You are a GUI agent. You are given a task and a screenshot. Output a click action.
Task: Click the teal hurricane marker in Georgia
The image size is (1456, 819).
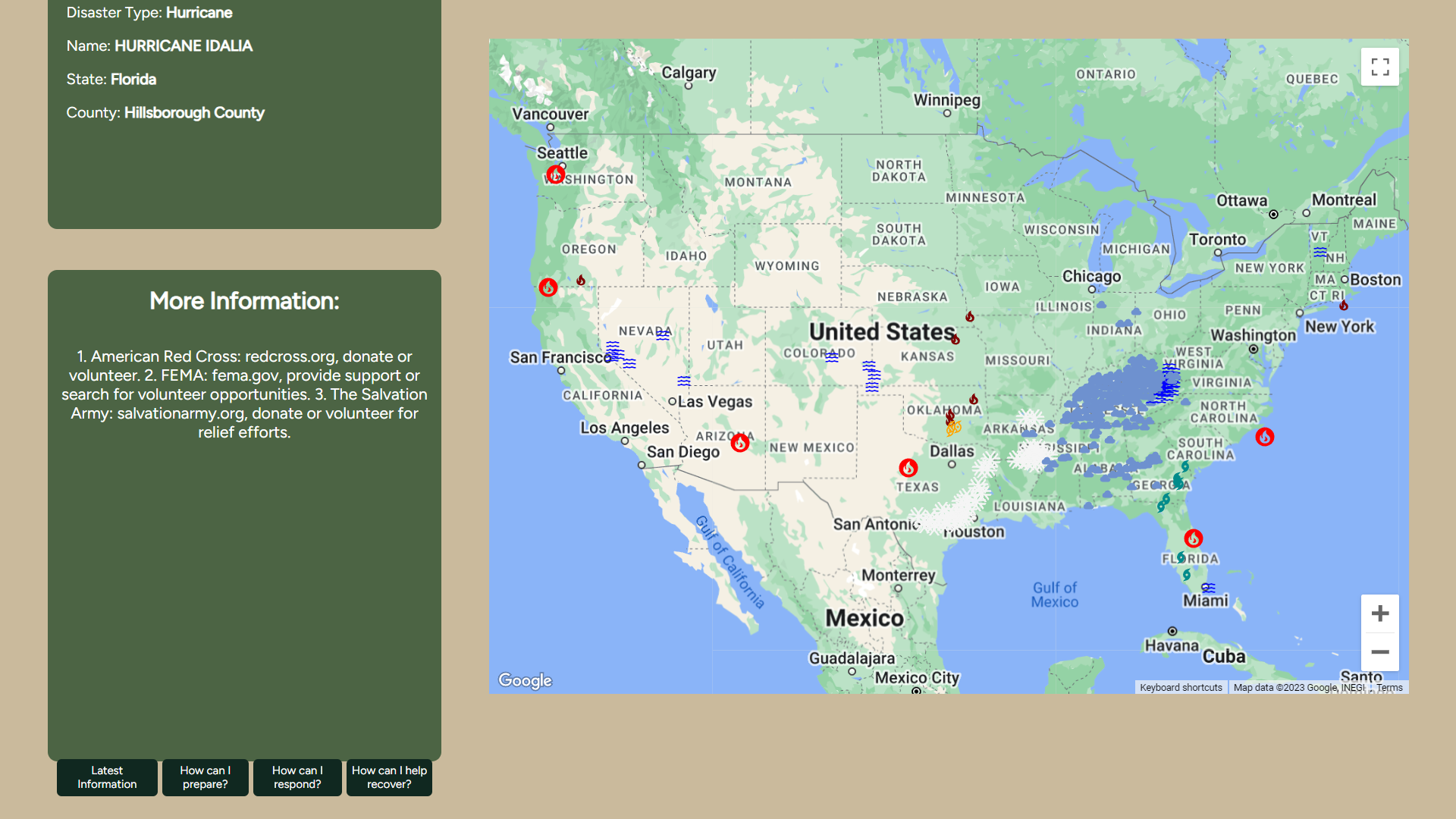1178,481
